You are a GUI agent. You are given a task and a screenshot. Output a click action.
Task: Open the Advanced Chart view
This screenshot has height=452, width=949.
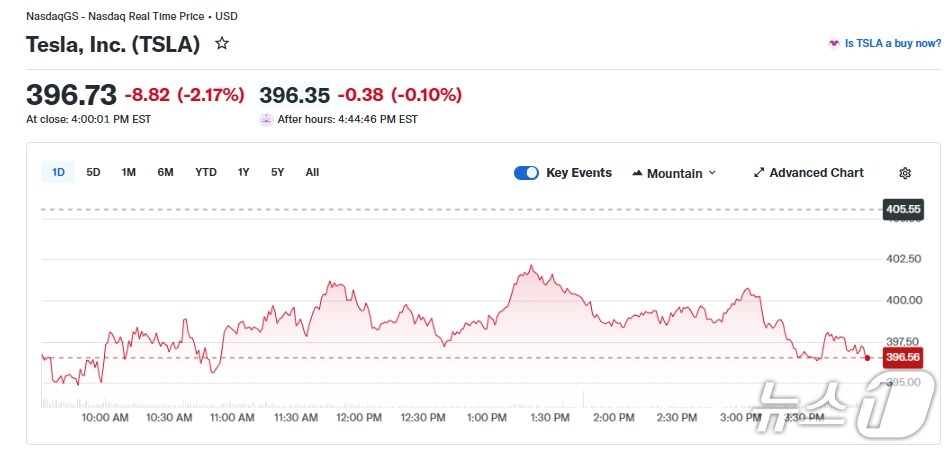click(808, 173)
